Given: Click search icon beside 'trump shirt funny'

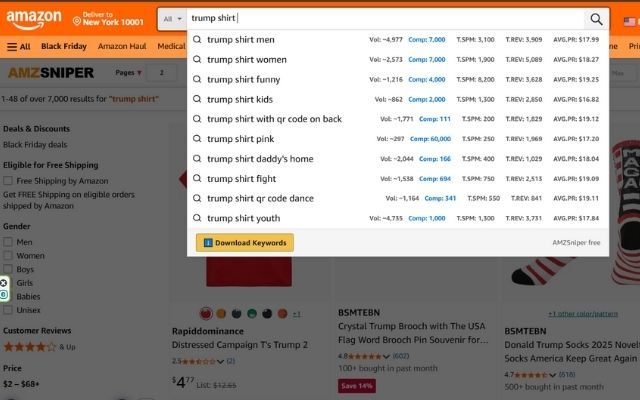Looking at the screenshot, I should click(197, 79).
